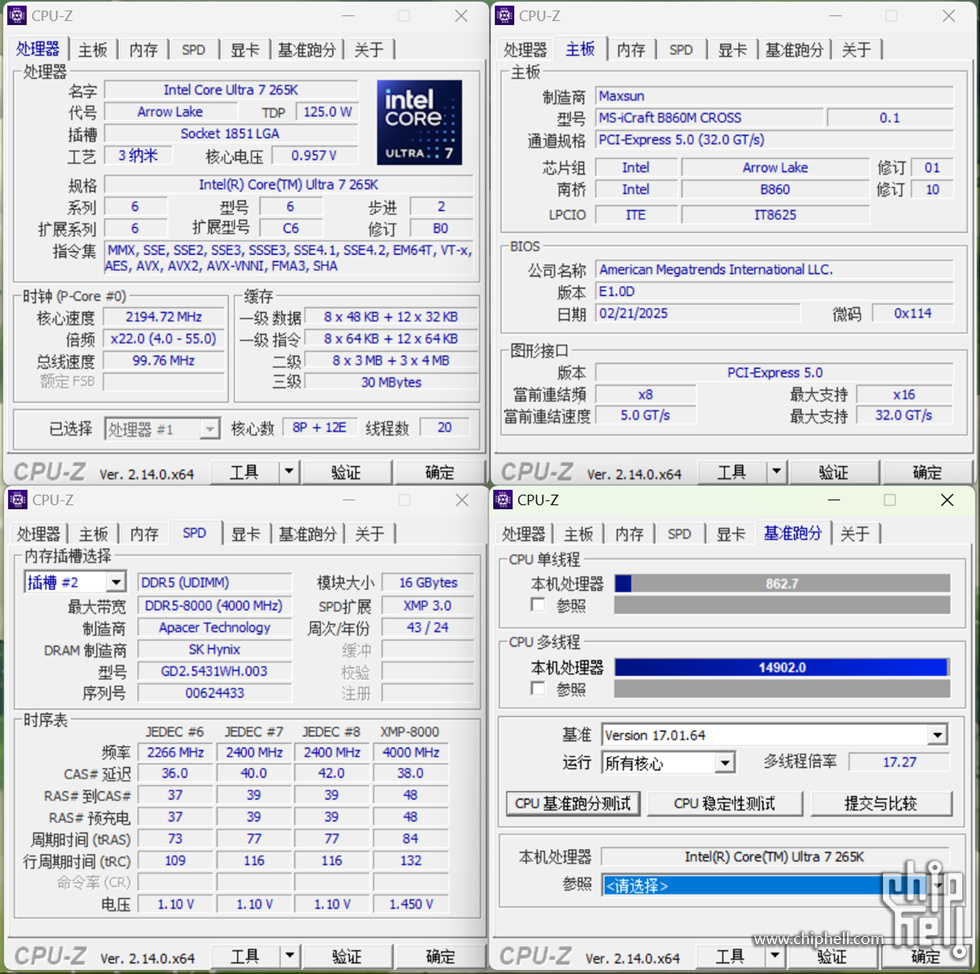
Task: Click the 工具 button in SPD window
Action: coord(245,956)
